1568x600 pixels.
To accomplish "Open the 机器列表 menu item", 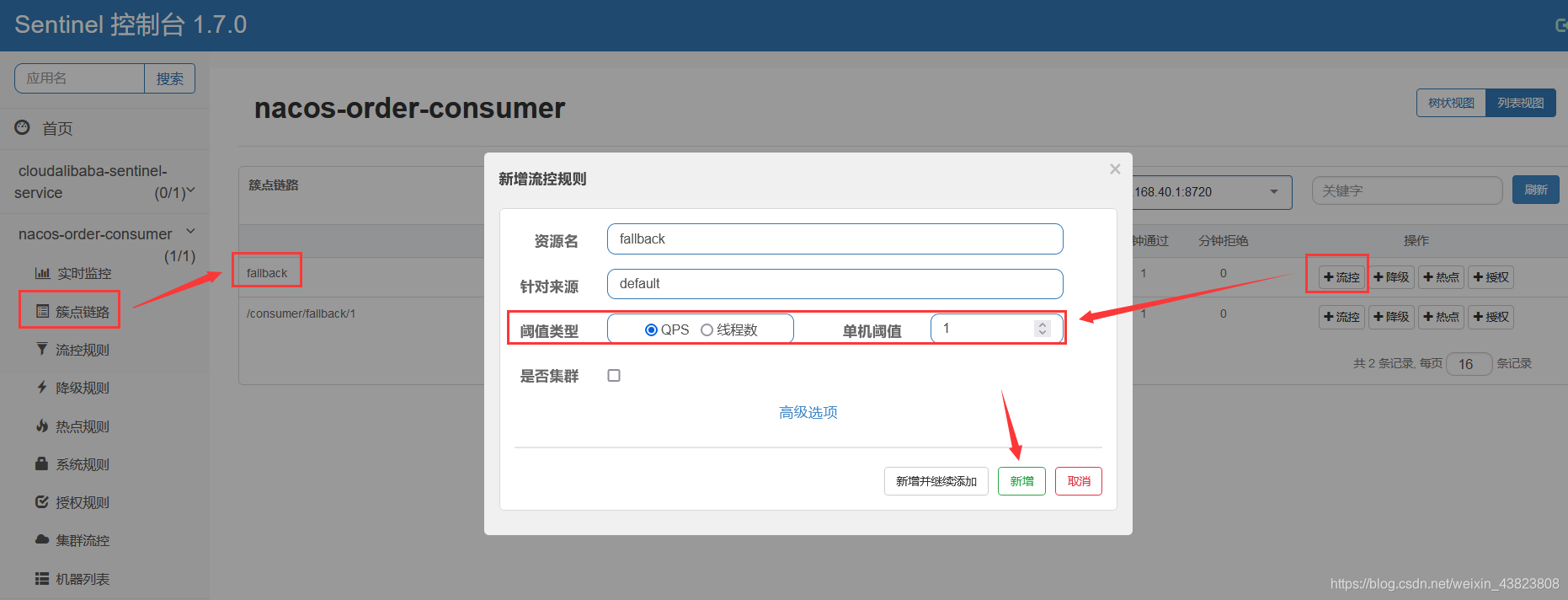I will [x=83, y=579].
